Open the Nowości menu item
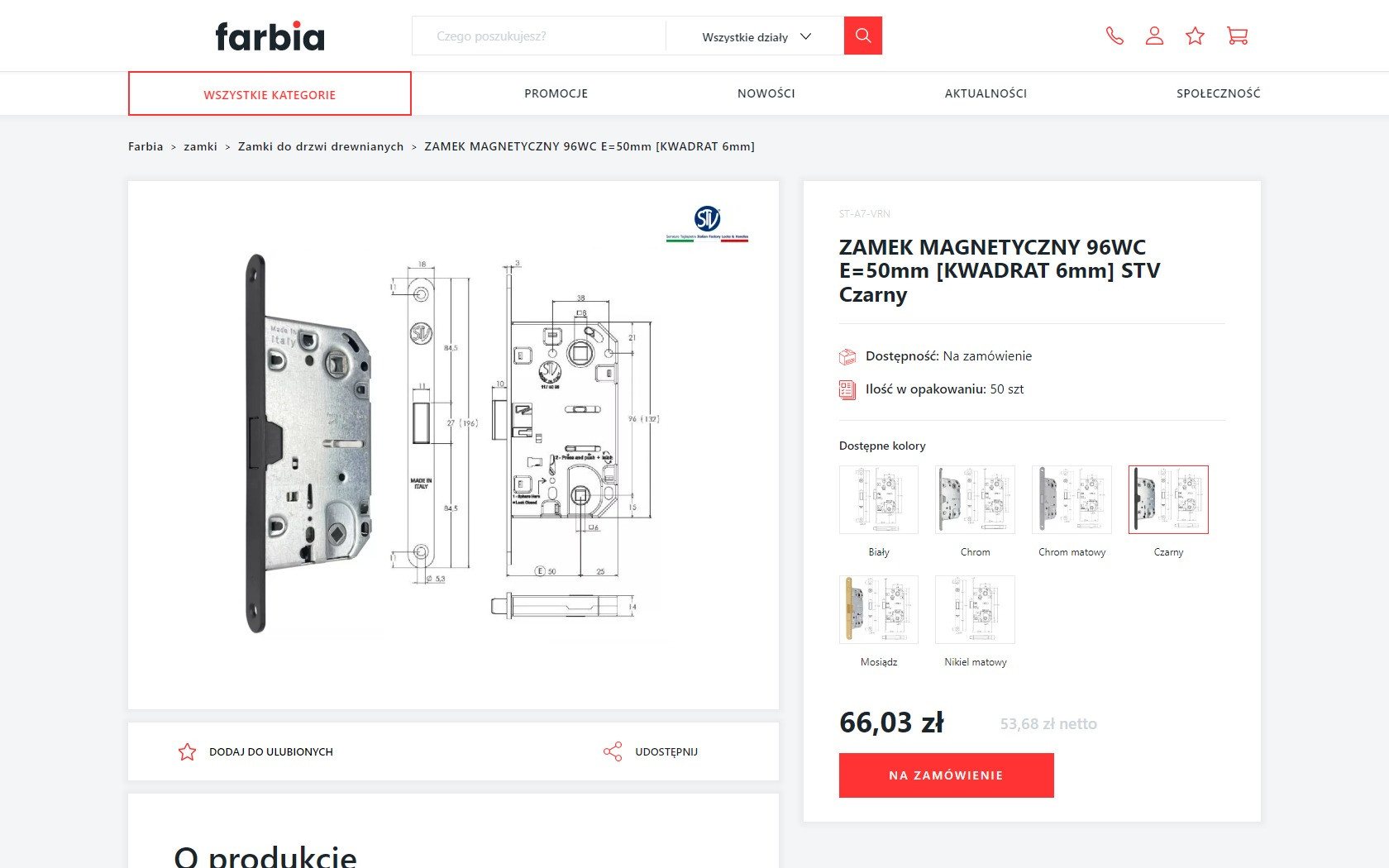Screen dimensions: 1389x868 [x=766, y=93]
